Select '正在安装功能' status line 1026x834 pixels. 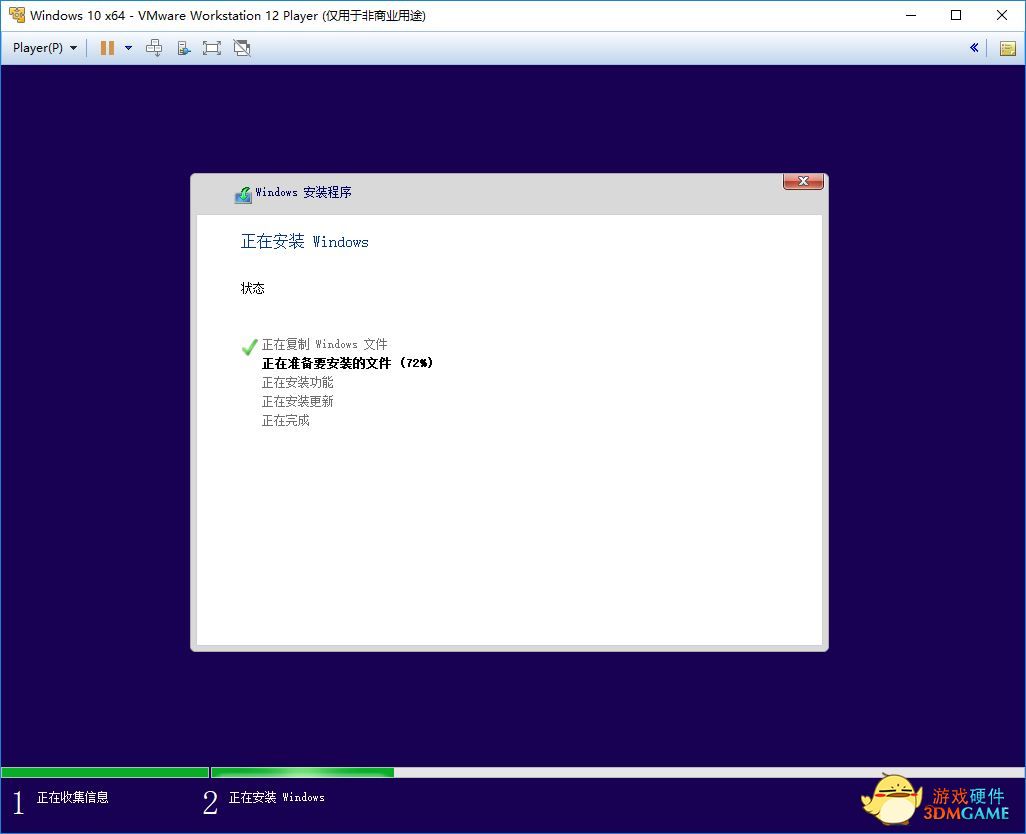coord(298,382)
